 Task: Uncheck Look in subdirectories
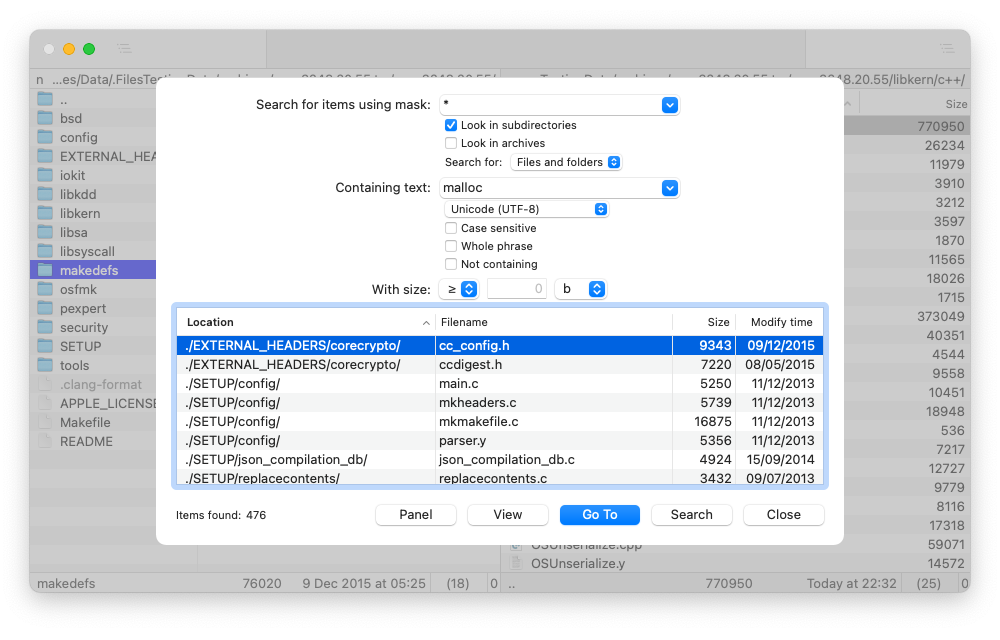[x=452, y=125]
